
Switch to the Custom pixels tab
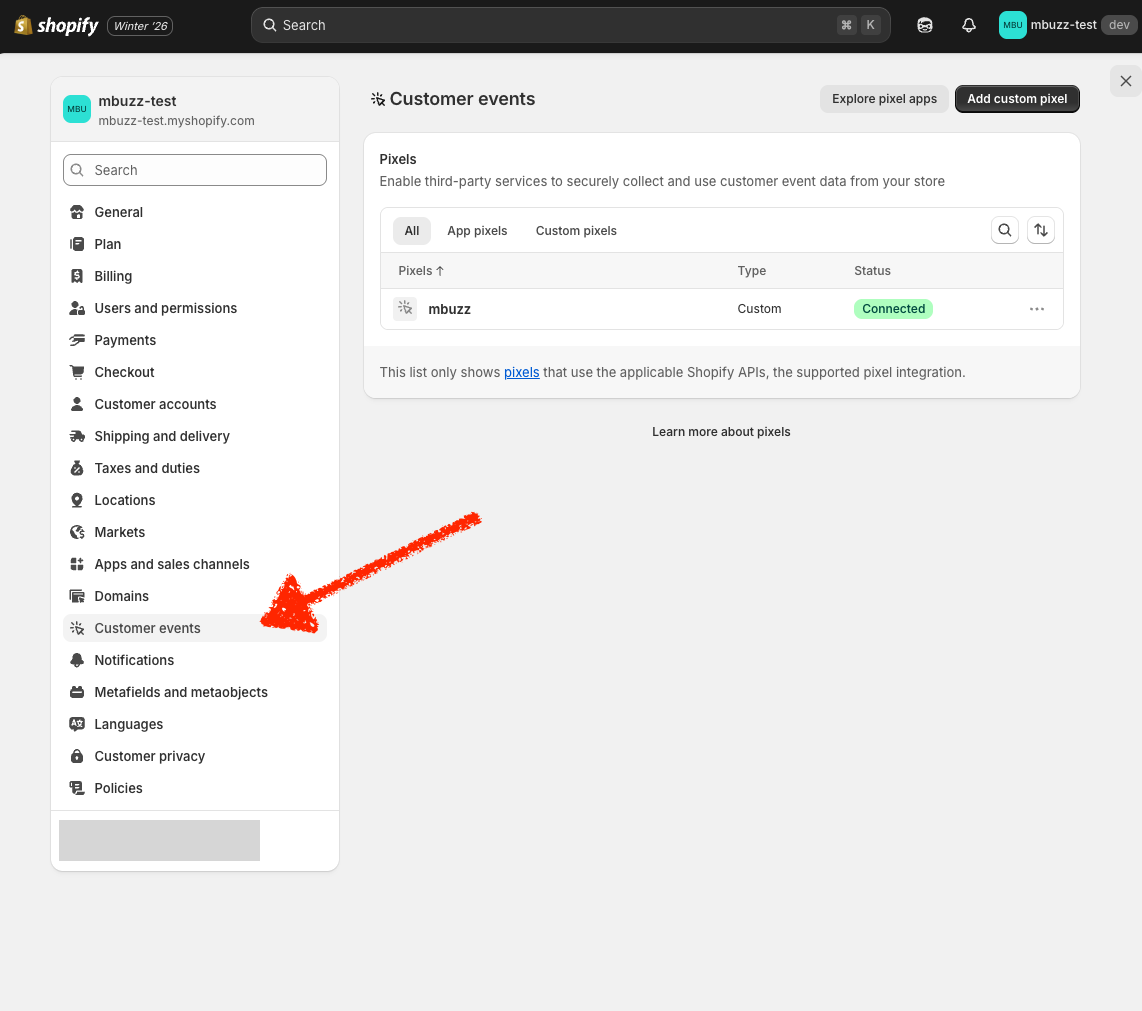pos(576,231)
